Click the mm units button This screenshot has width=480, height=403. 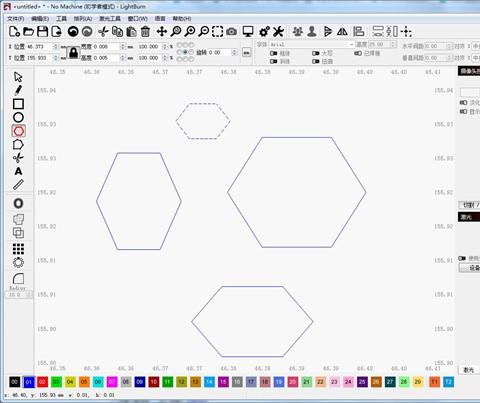pos(246,52)
